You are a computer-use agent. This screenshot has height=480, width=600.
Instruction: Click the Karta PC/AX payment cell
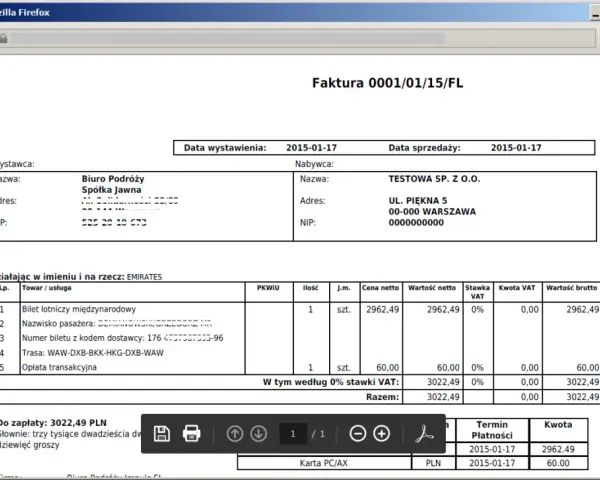click(324, 464)
